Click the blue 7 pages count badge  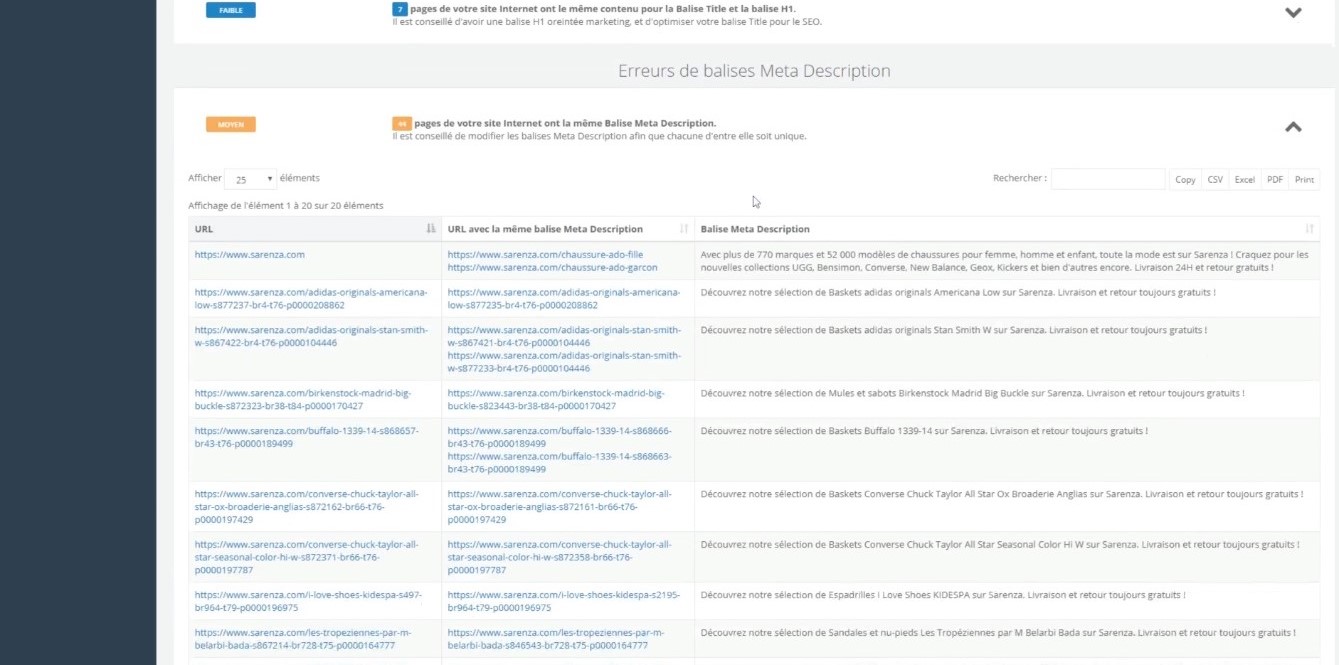(400, 9)
